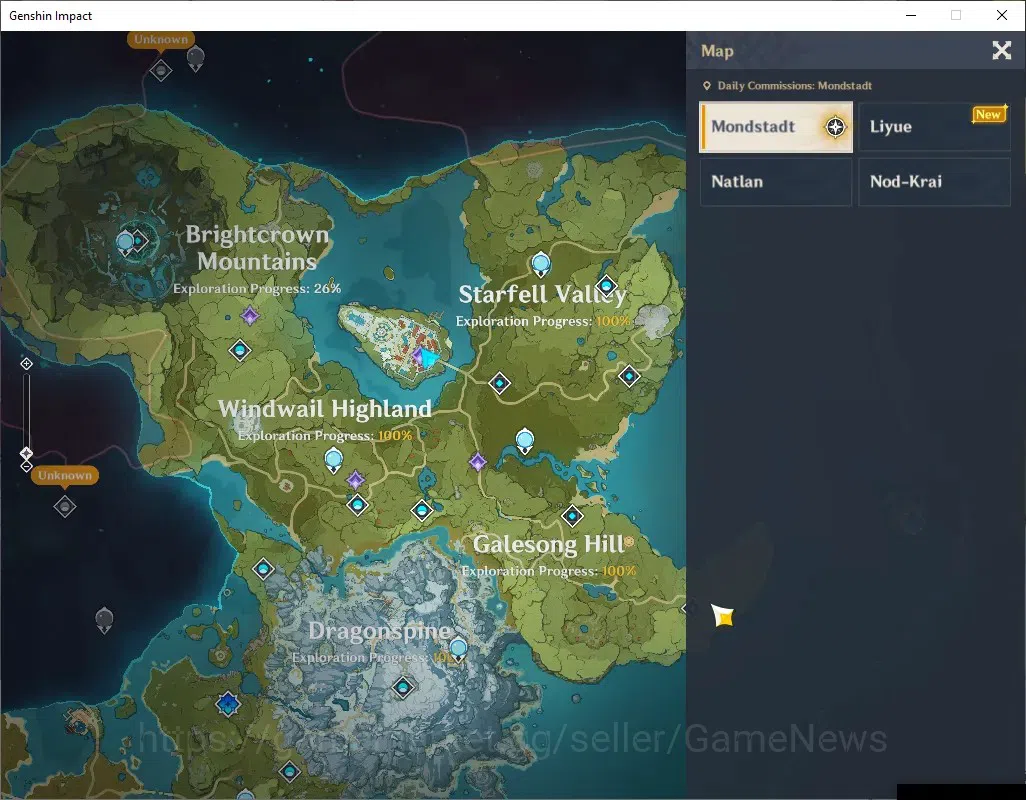Click the waypoint in central Dragonspine
Viewport: 1026px width, 800px height.
pyautogui.click(x=403, y=687)
